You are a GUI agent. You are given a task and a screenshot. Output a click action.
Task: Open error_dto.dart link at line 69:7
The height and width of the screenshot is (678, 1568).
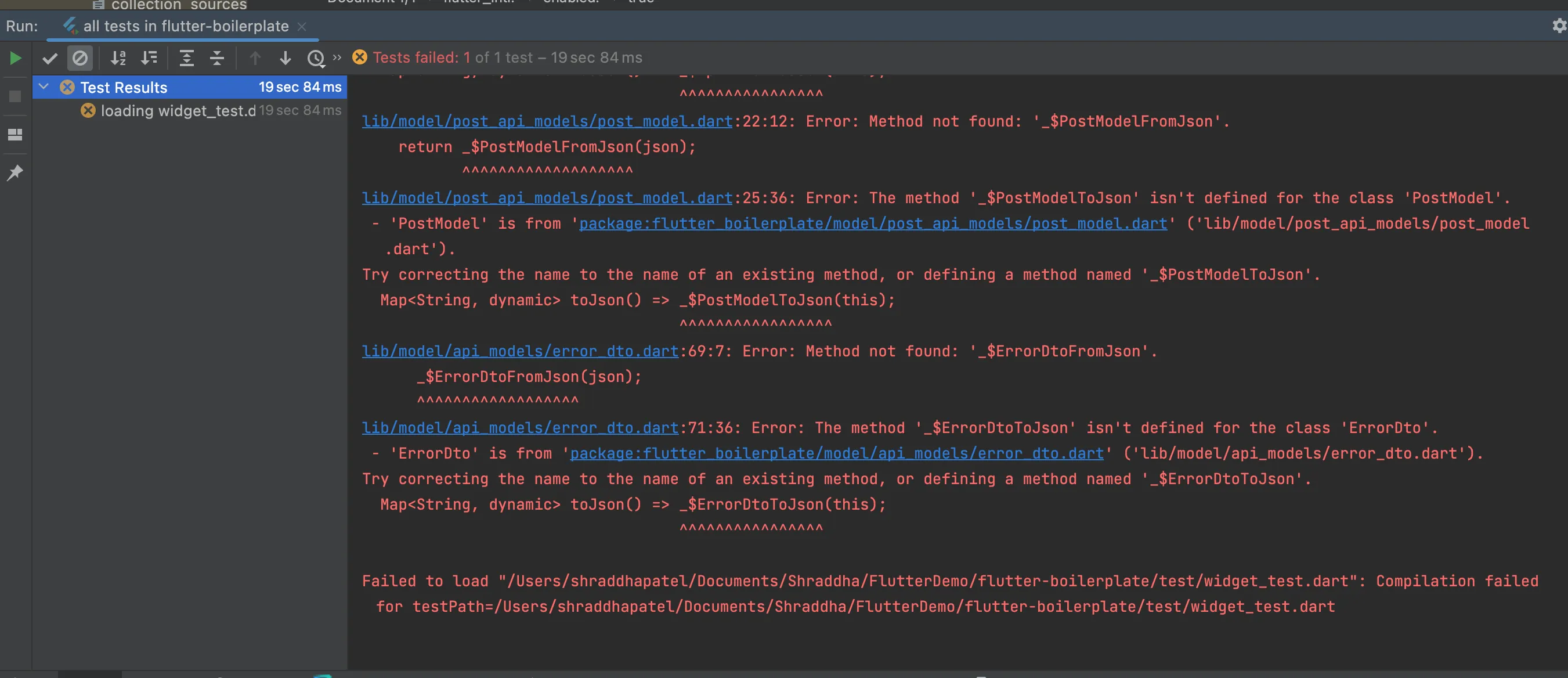coord(519,352)
